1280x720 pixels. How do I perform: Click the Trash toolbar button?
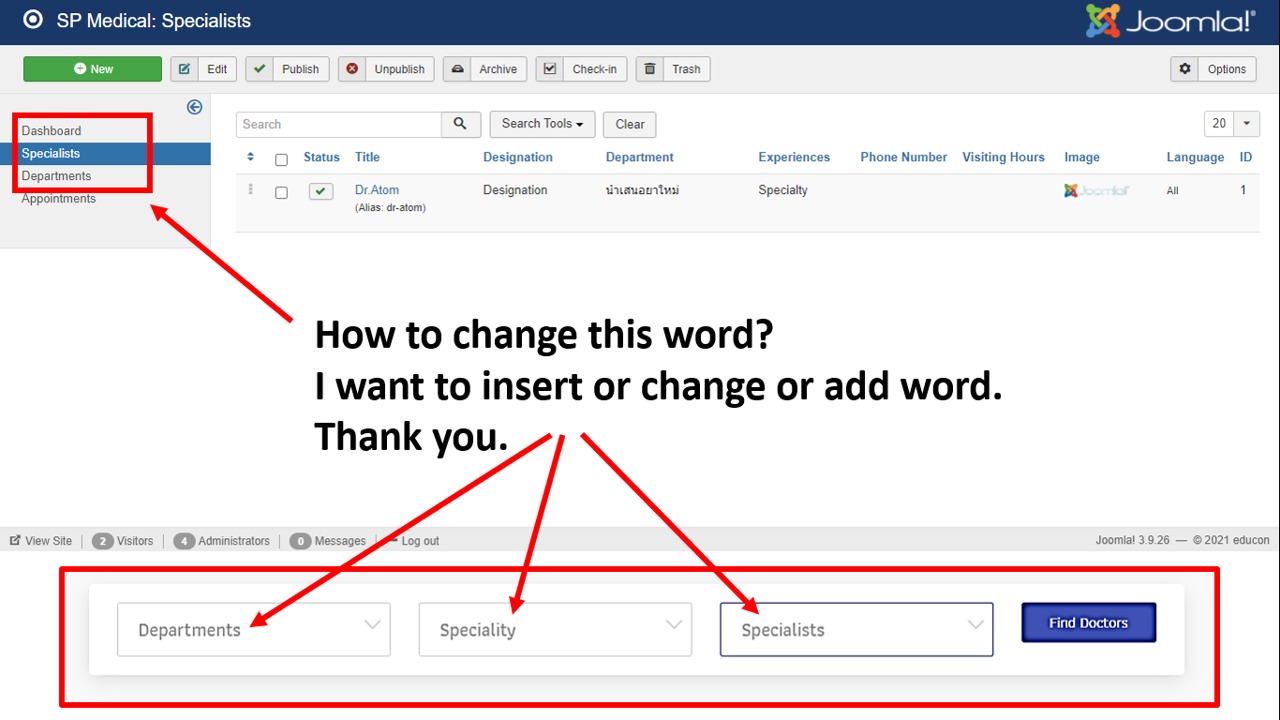click(673, 69)
